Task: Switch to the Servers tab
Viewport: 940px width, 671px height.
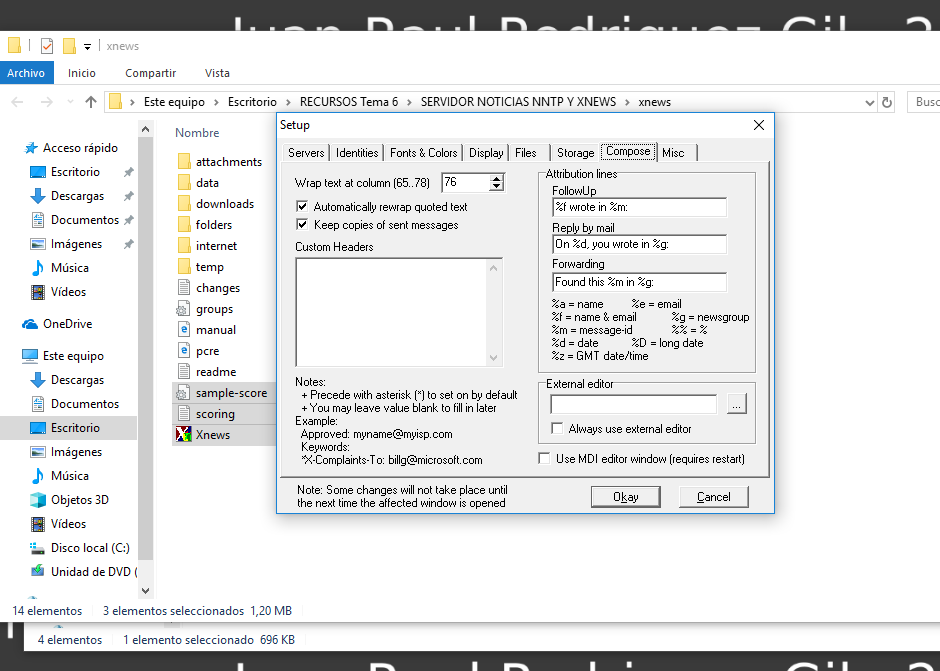Action: tap(306, 153)
